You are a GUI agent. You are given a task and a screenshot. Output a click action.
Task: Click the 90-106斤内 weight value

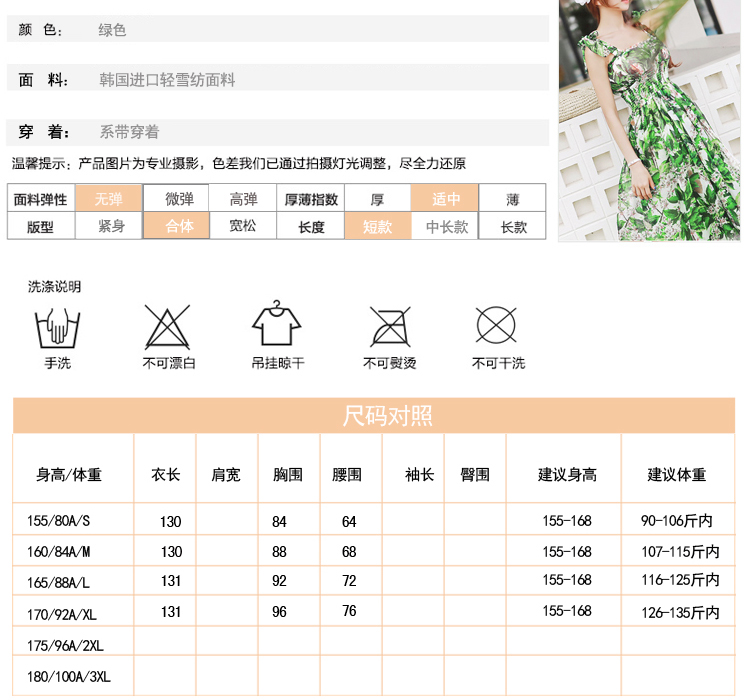[676, 521]
